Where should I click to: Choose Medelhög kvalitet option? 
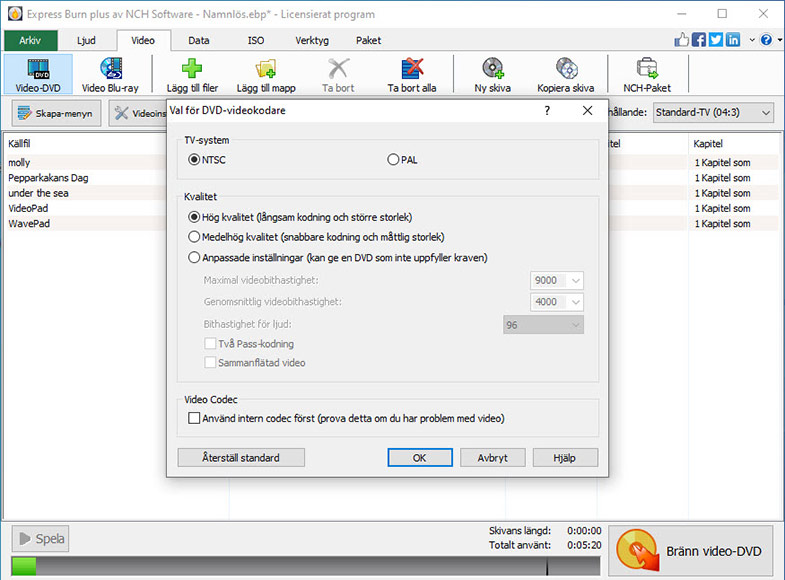(194, 237)
